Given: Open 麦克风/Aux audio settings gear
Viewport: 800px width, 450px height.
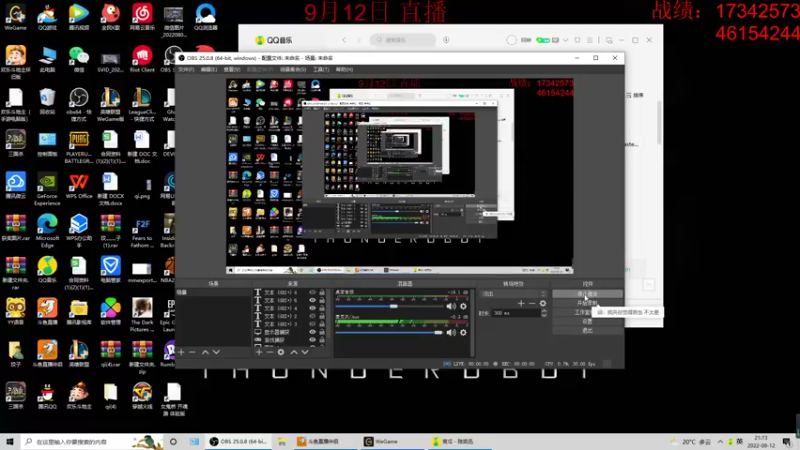Looking at the screenshot, I should pyautogui.click(x=463, y=333).
